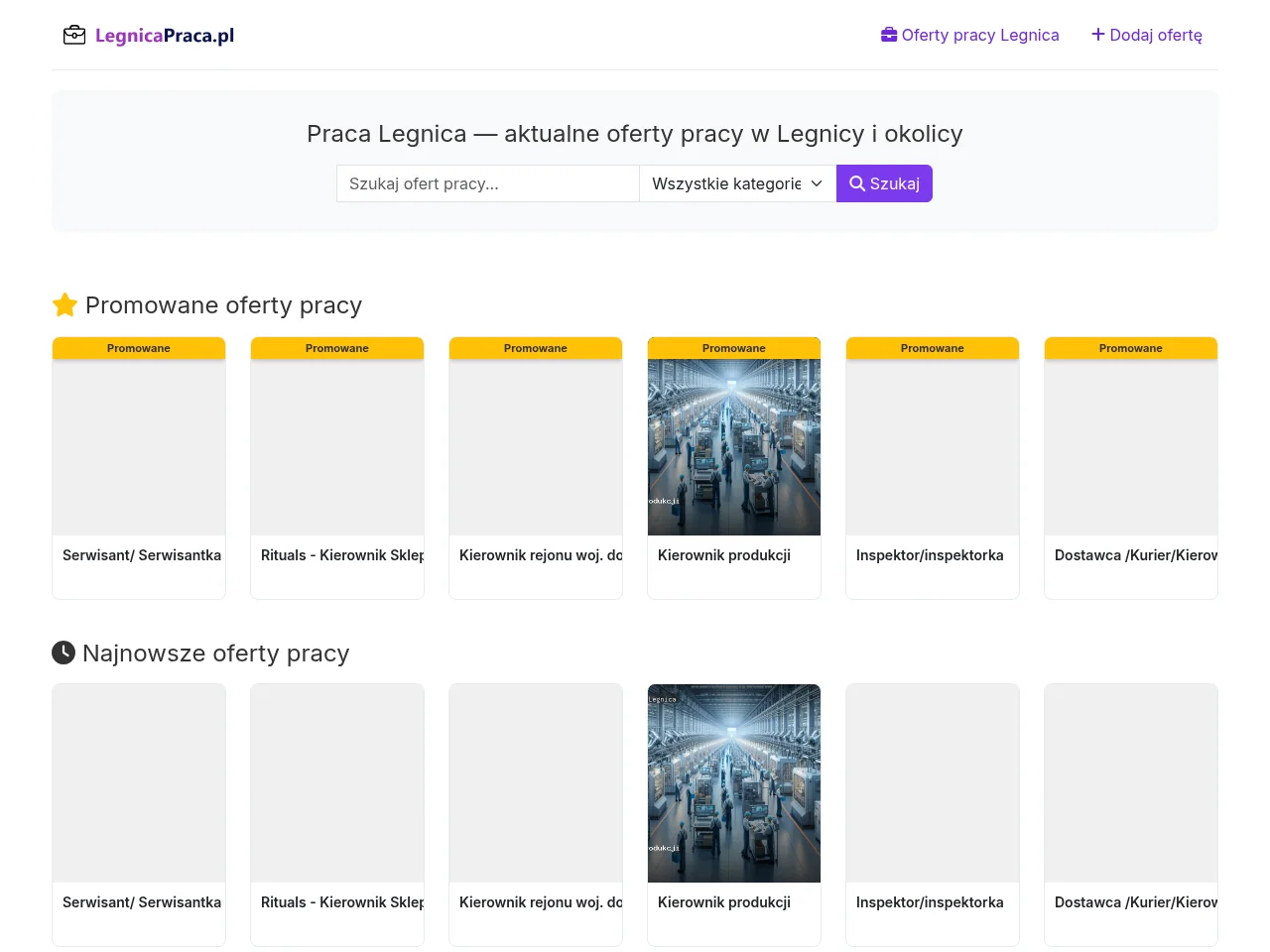Click placeholder image of newest Kierownik rejonu card
Viewport: 1270px width, 952px height.
pyautogui.click(x=536, y=783)
